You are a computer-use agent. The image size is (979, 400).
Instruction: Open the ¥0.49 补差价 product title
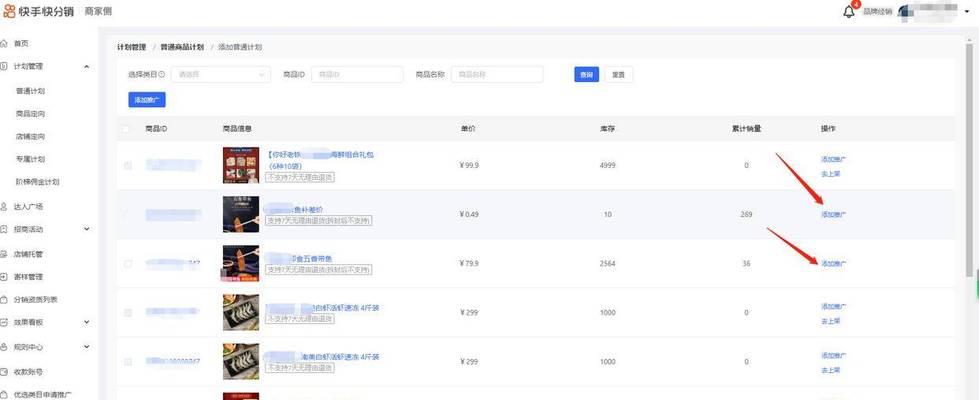tap(295, 209)
